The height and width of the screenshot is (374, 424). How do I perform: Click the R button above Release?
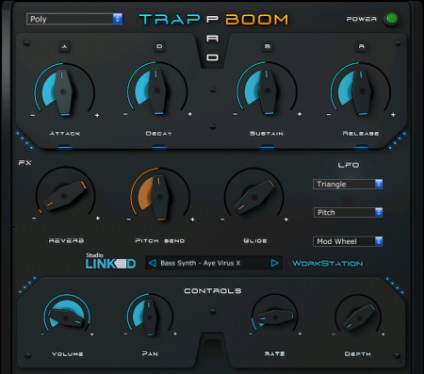coord(361,46)
